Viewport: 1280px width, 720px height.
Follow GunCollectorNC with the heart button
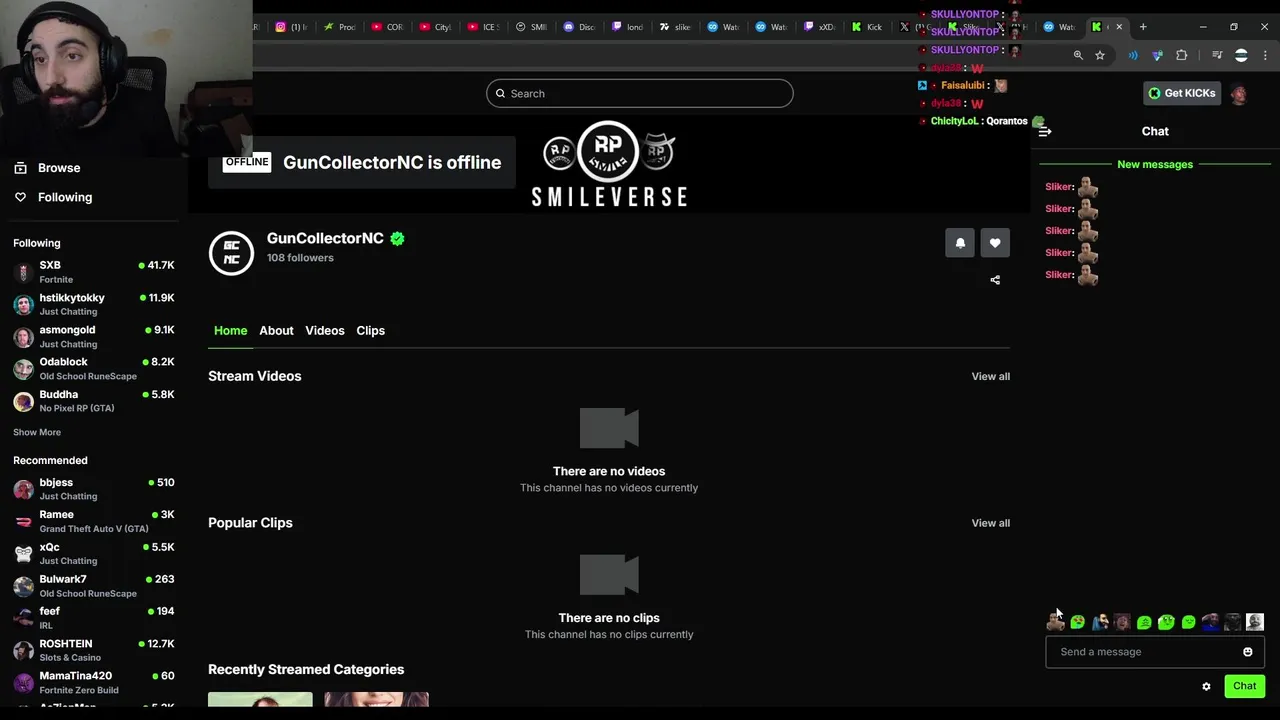tap(995, 243)
